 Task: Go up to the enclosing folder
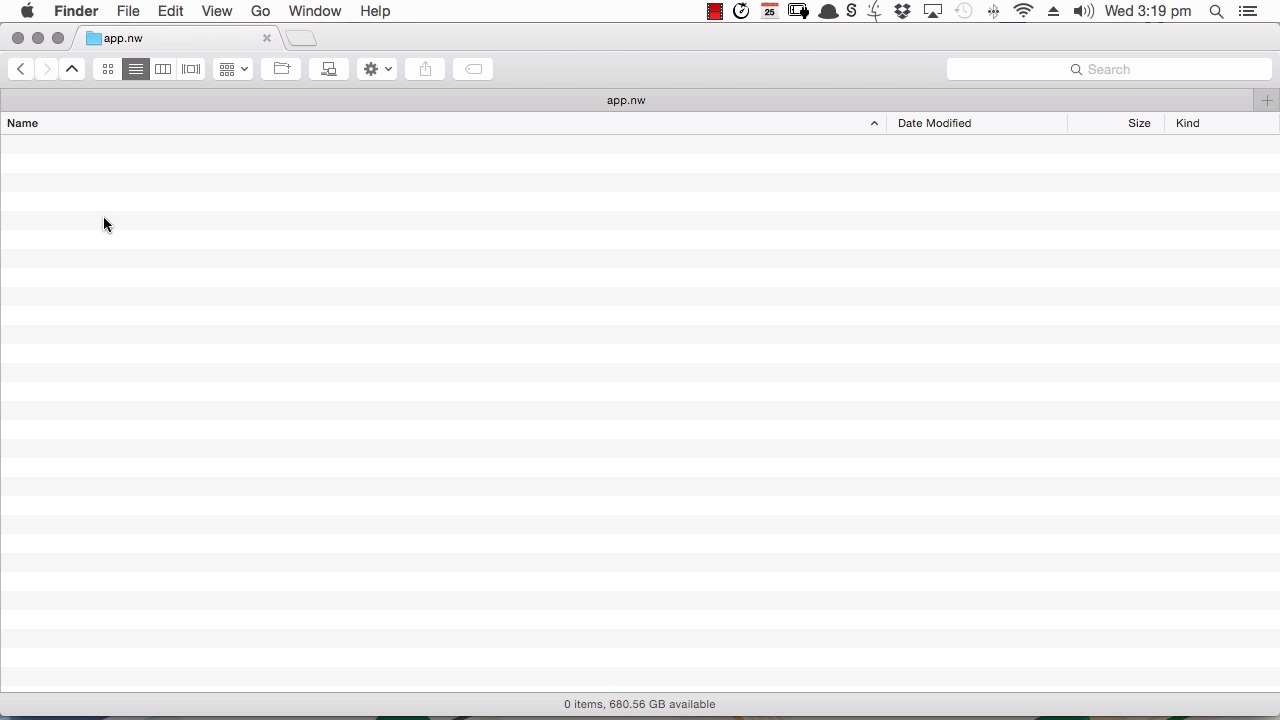(72, 69)
